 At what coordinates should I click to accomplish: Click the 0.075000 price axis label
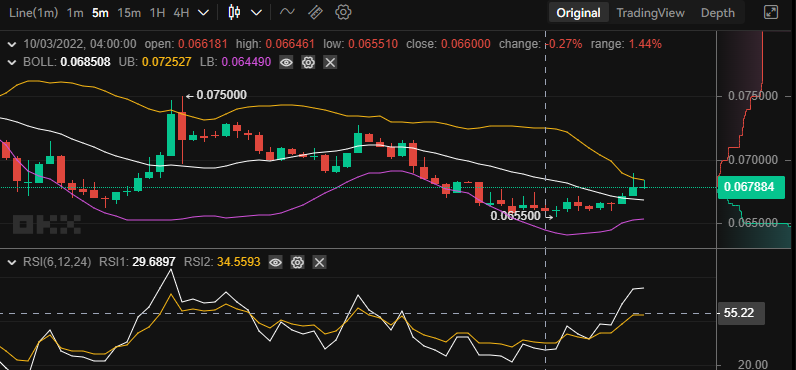pyautogui.click(x=753, y=96)
